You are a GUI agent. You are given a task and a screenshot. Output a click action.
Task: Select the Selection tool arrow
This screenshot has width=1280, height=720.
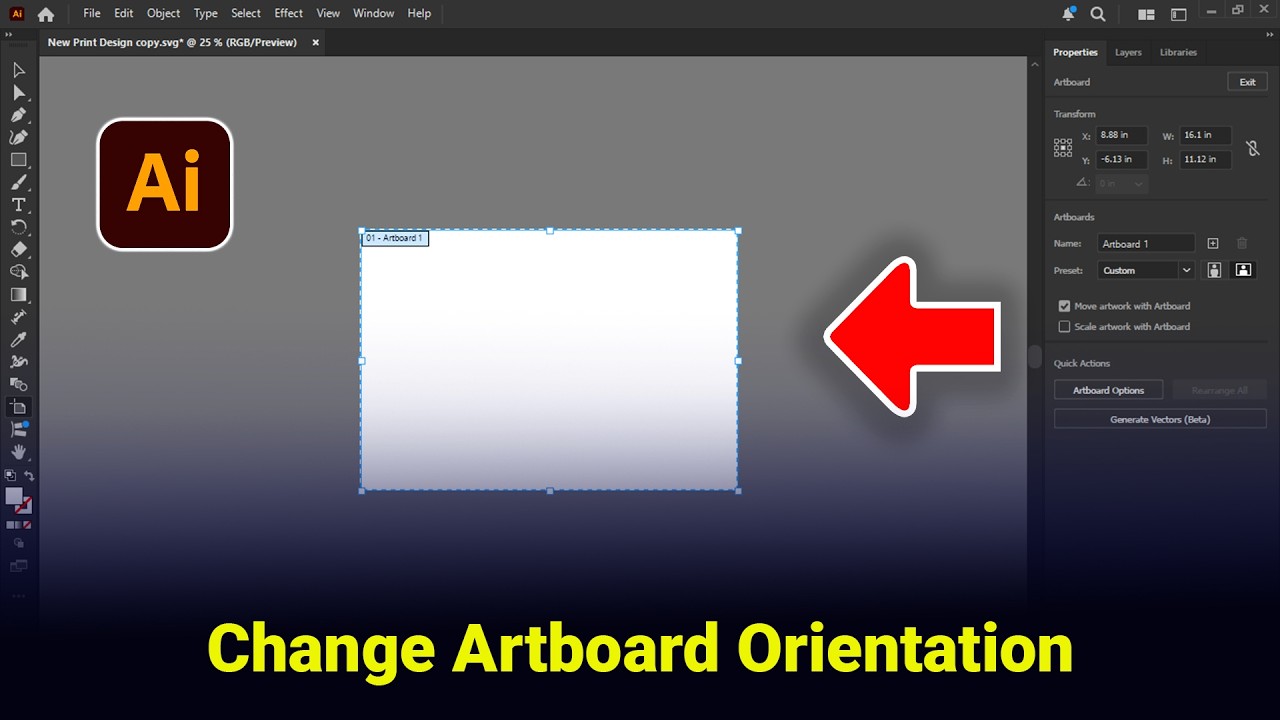pos(19,70)
